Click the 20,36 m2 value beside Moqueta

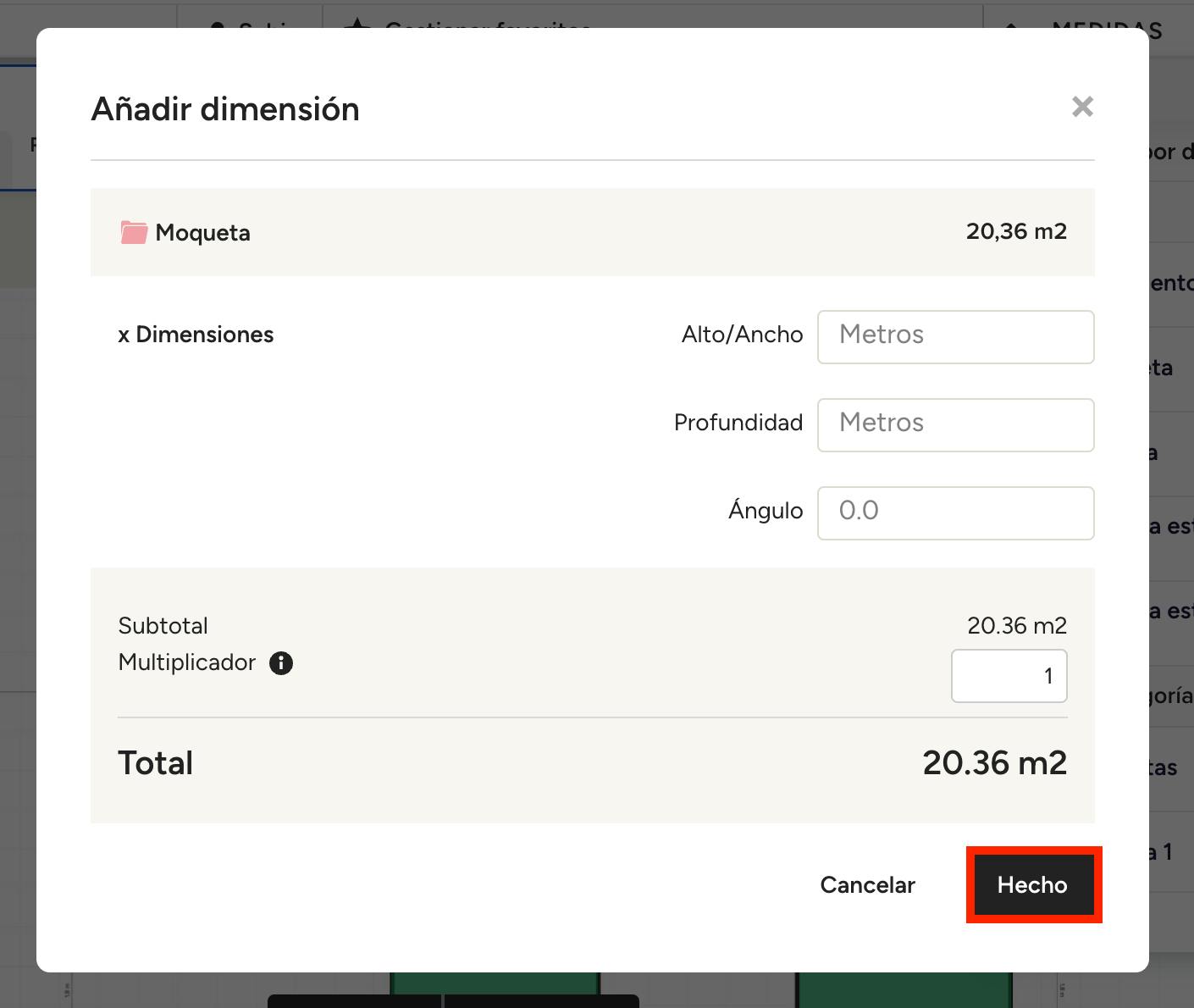click(1016, 231)
